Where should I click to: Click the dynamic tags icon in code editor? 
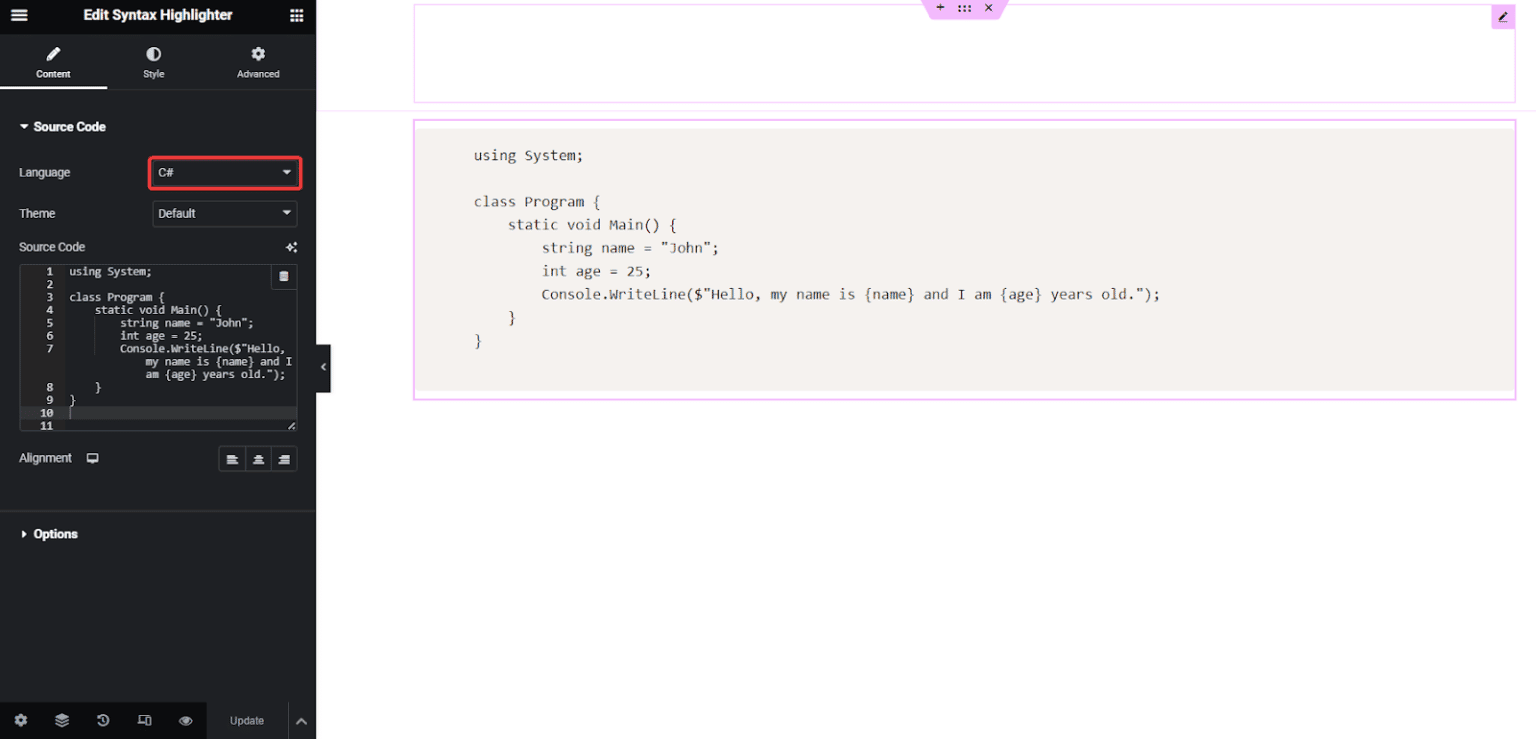(283, 276)
